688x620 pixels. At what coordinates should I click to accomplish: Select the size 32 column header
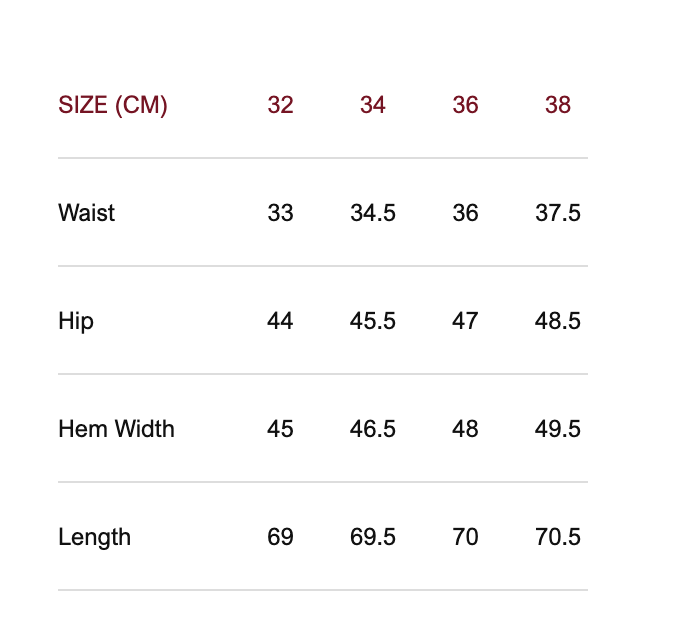(x=280, y=105)
